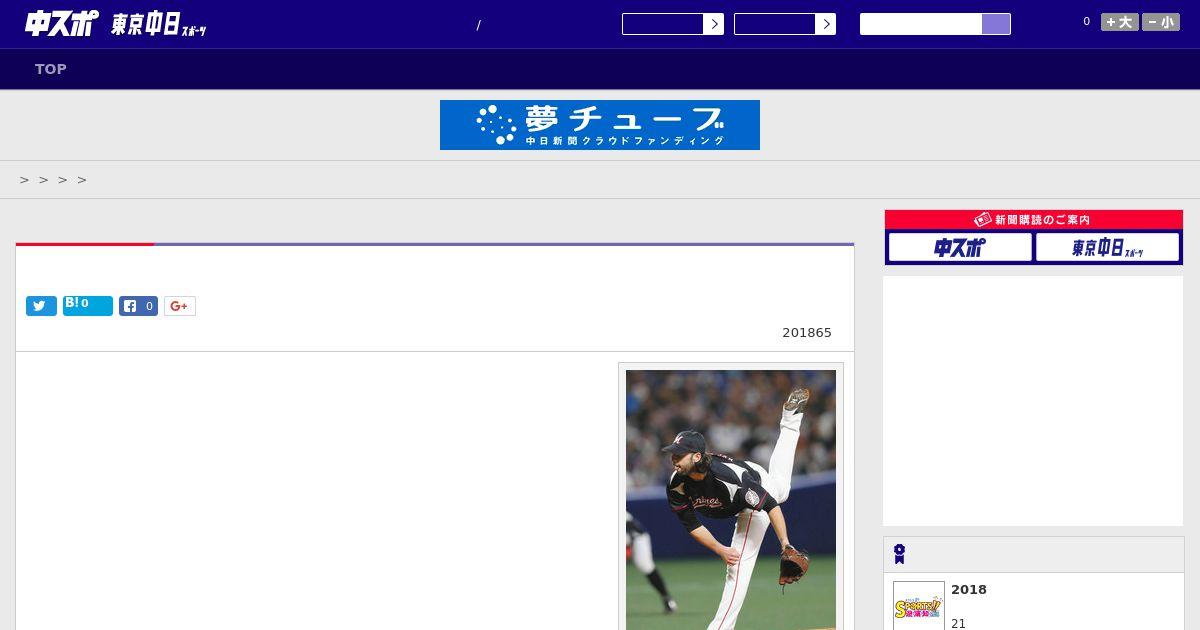
Task: Share the article on Google+
Action: [180, 306]
